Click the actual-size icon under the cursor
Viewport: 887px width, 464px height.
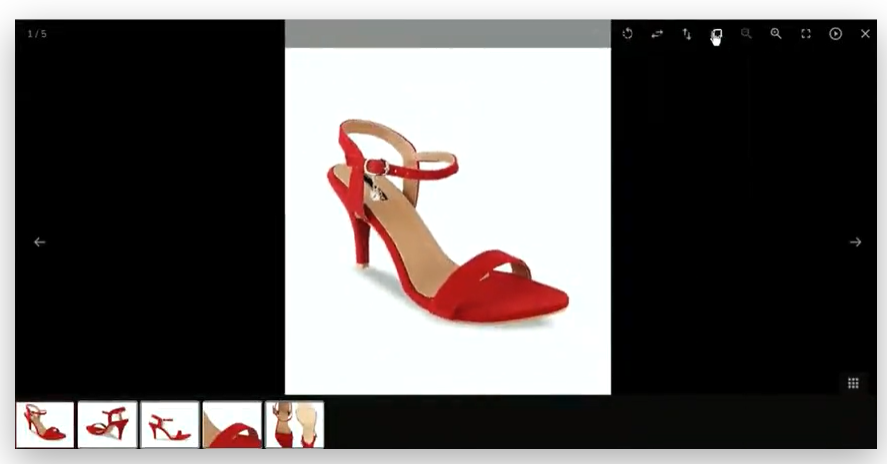point(716,35)
